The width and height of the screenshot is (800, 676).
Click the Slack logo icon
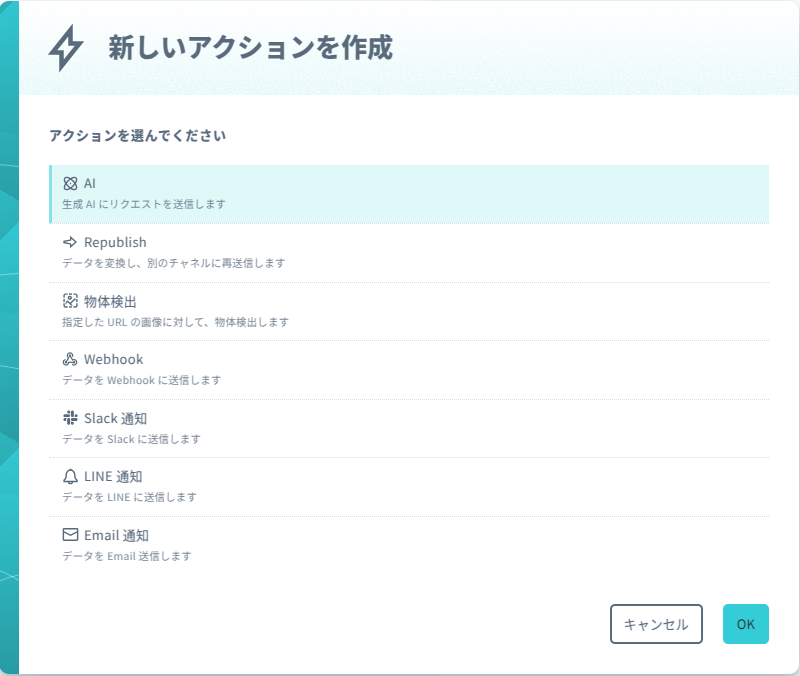coord(70,418)
